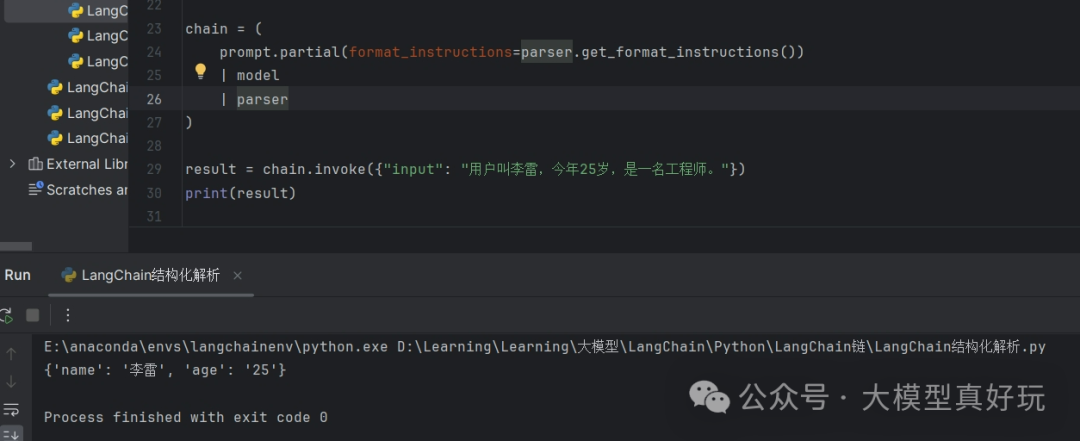Click the down arrow in the console gutter
This screenshot has width=1080, height=441.
[11, 382]
